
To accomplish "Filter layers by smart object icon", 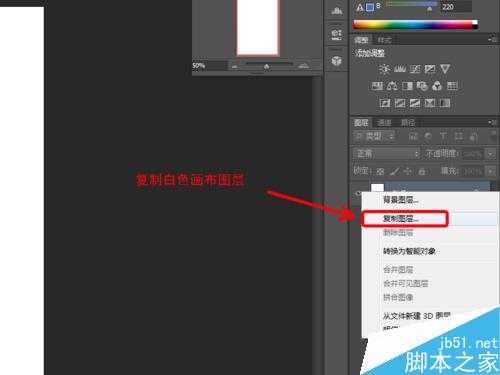I will pos(474,136).
